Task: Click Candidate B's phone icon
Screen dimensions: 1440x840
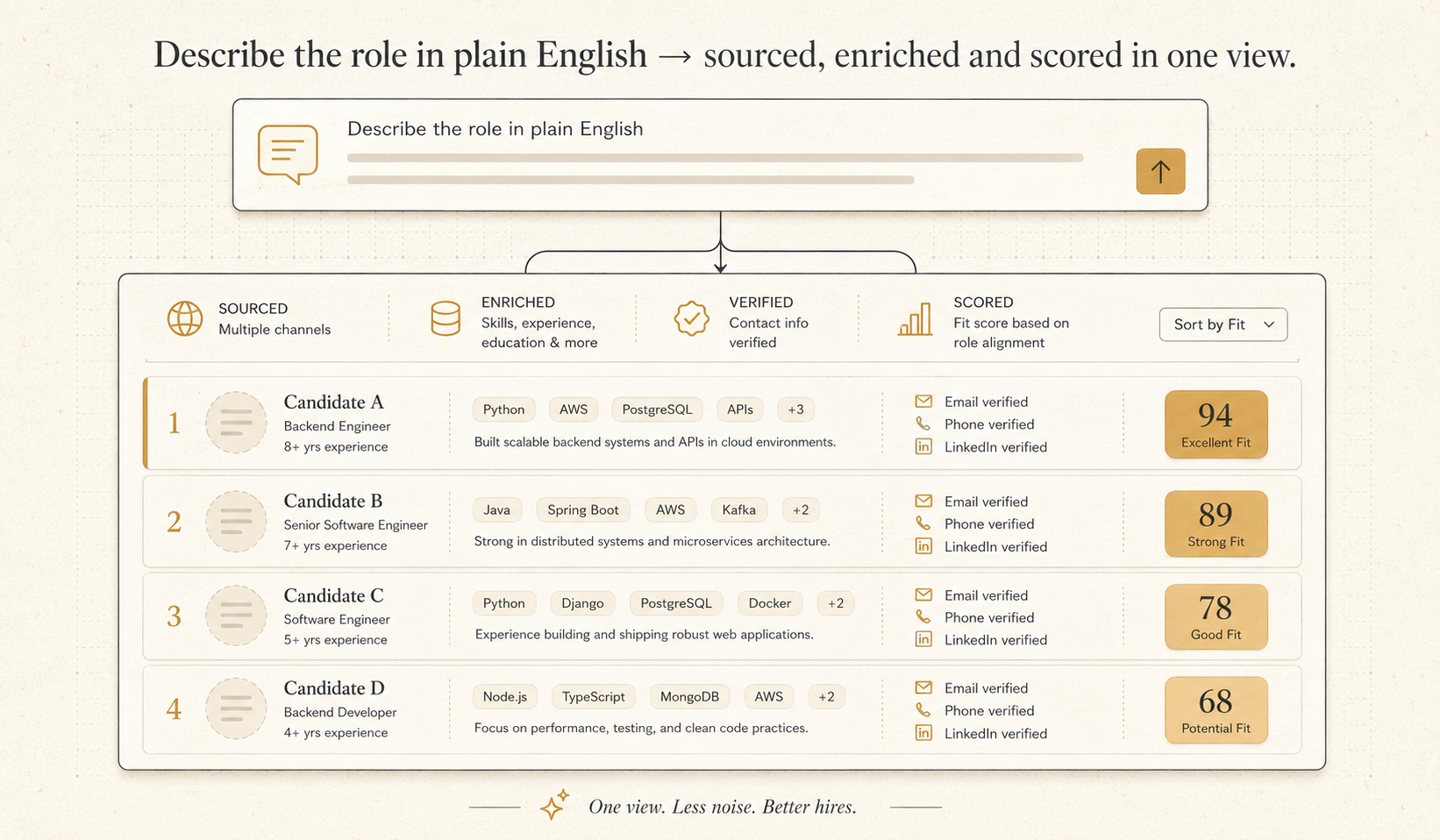Action: pos(923,523)
